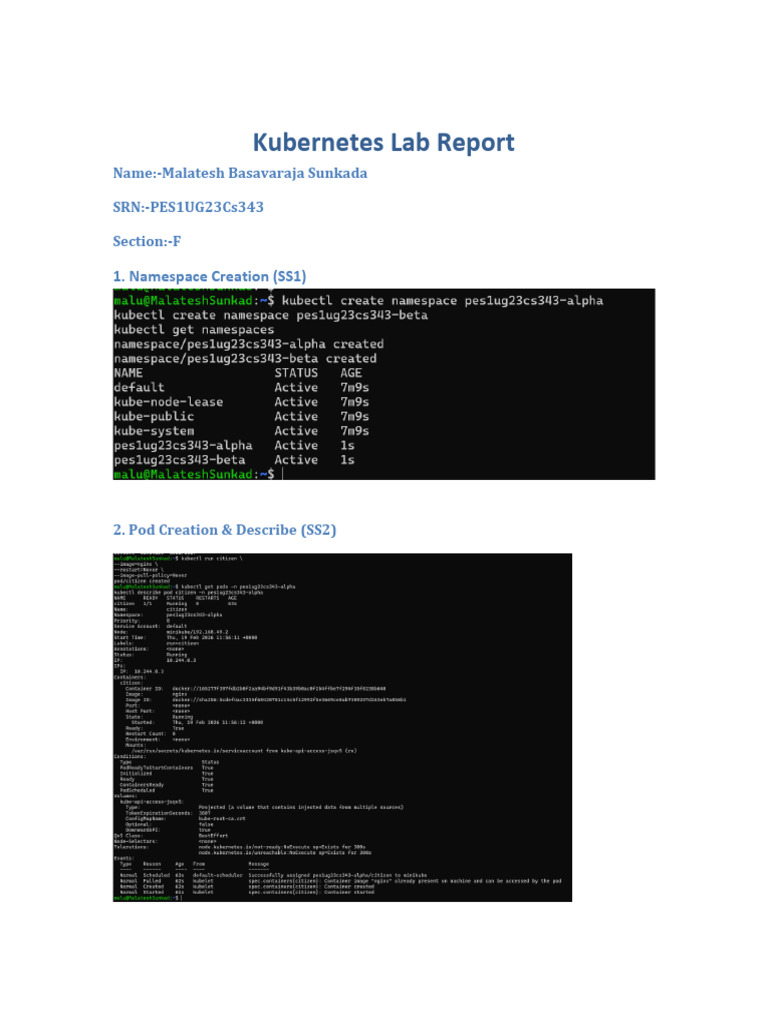
Task: Select the kube-node-lease namespace row
Action: (x=241, y=402)
